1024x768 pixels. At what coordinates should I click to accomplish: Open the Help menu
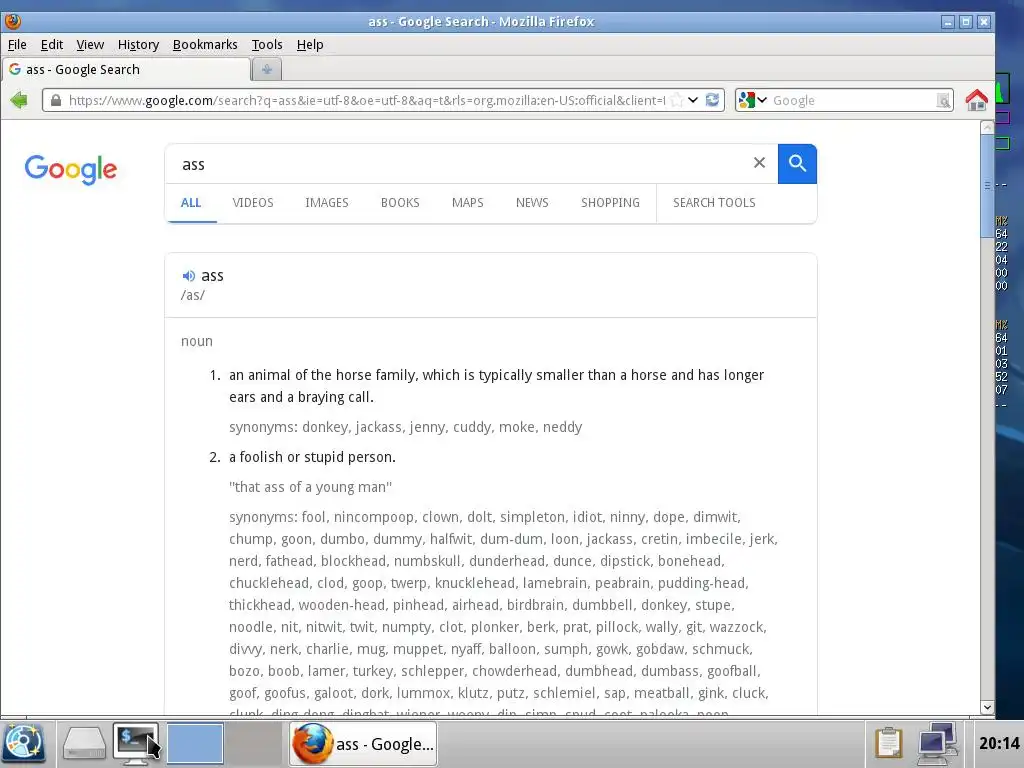pyautogui.click(x=310, y=44)
